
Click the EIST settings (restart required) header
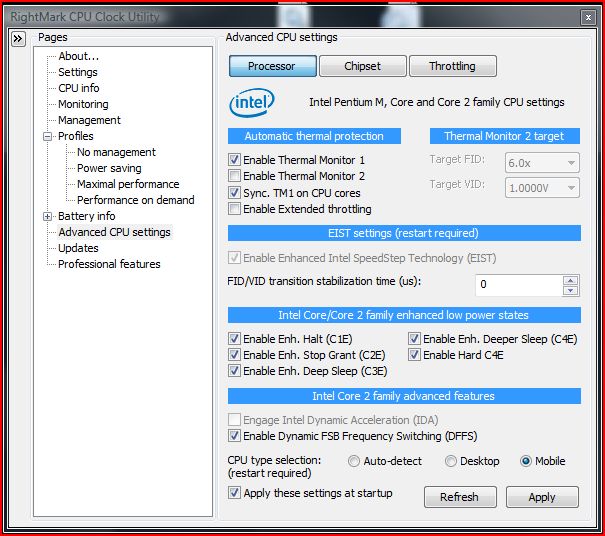click(x=404, y=233)
